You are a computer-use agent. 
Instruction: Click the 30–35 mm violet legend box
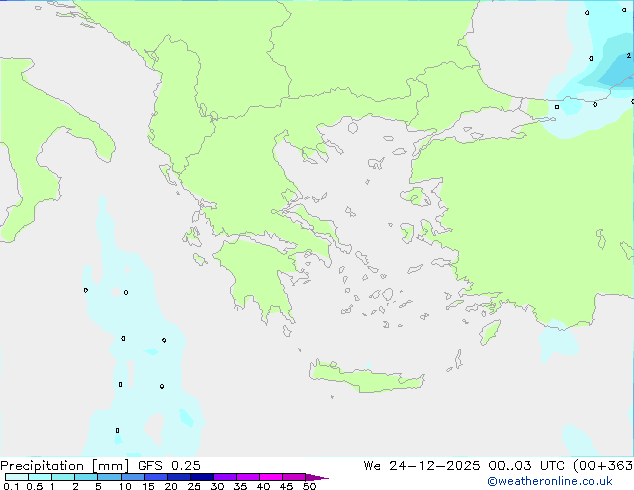(x=225, y=477)
